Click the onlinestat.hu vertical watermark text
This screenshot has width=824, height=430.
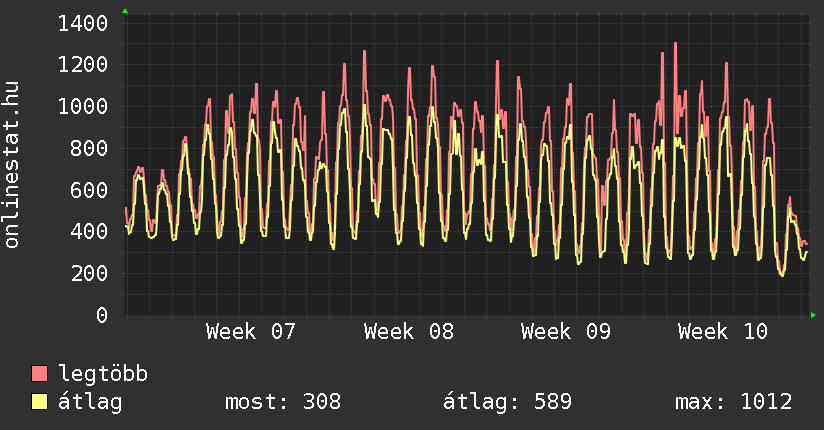(x=12, y=165)
